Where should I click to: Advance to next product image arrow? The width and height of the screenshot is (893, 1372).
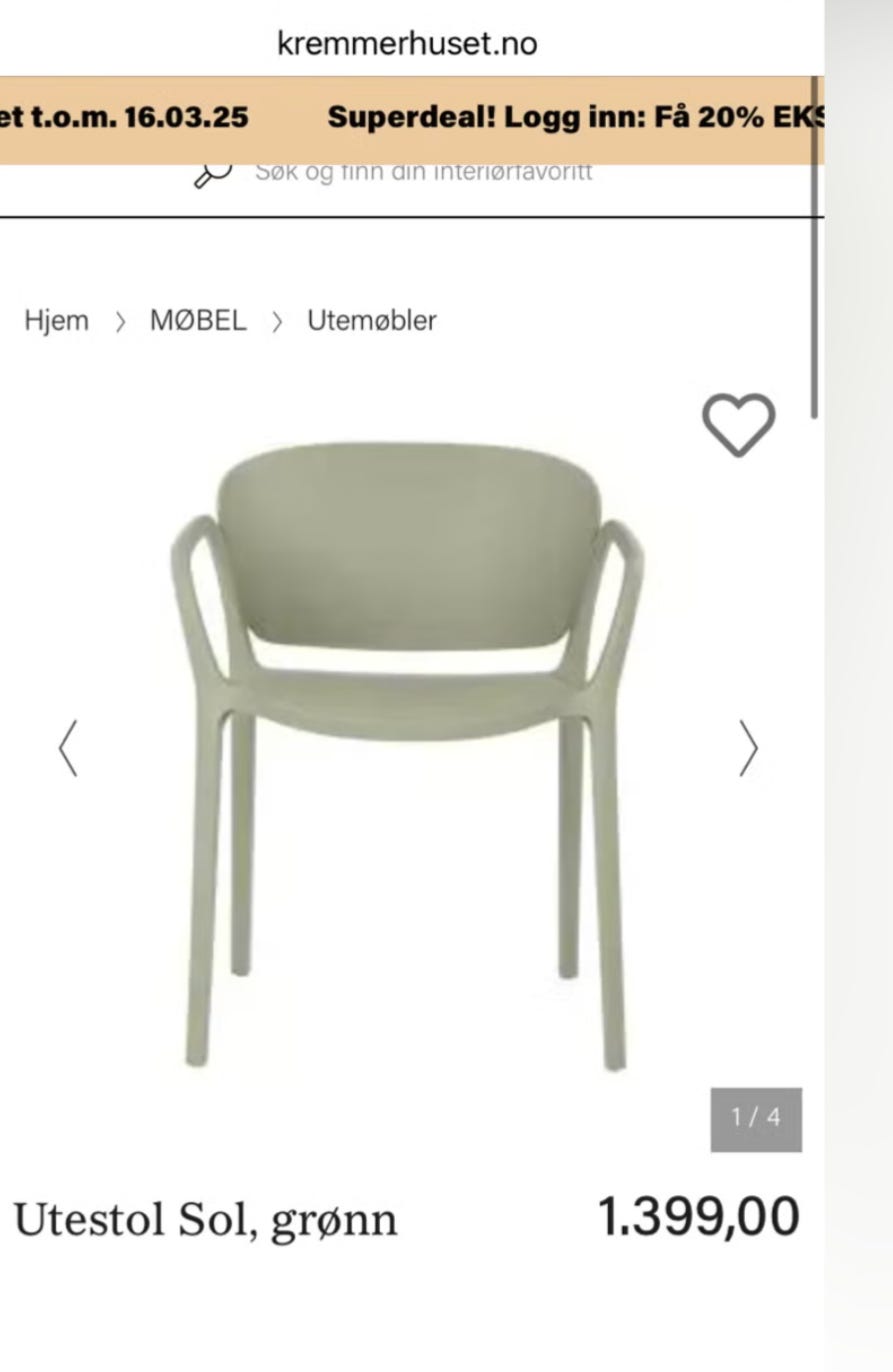click(748, 749)
